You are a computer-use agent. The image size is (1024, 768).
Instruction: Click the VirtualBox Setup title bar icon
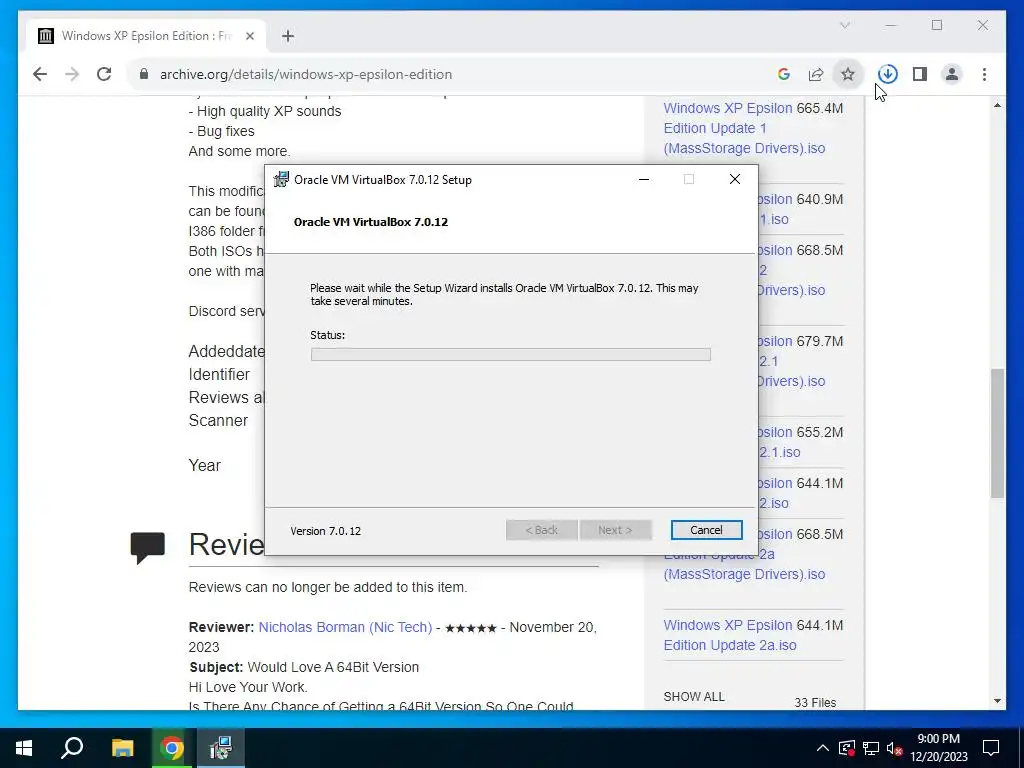[x=281, y=180]
